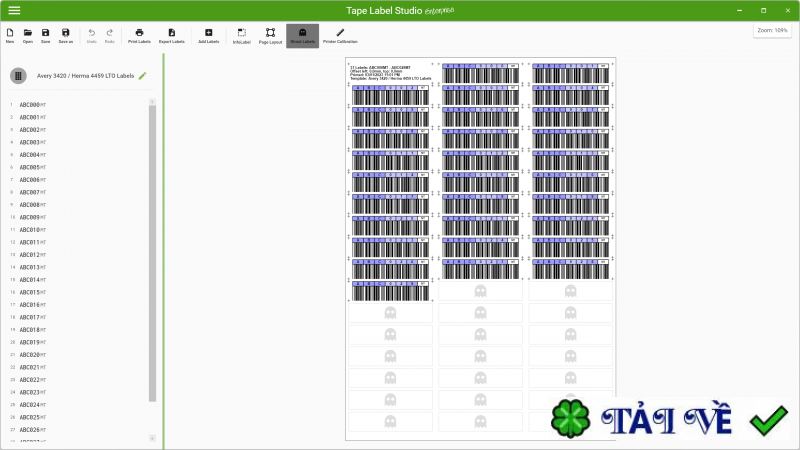Edit the Avery 3420 template with pencil icon
The height and width of the screenshot is (450, 800).
(x=143, y=75)
